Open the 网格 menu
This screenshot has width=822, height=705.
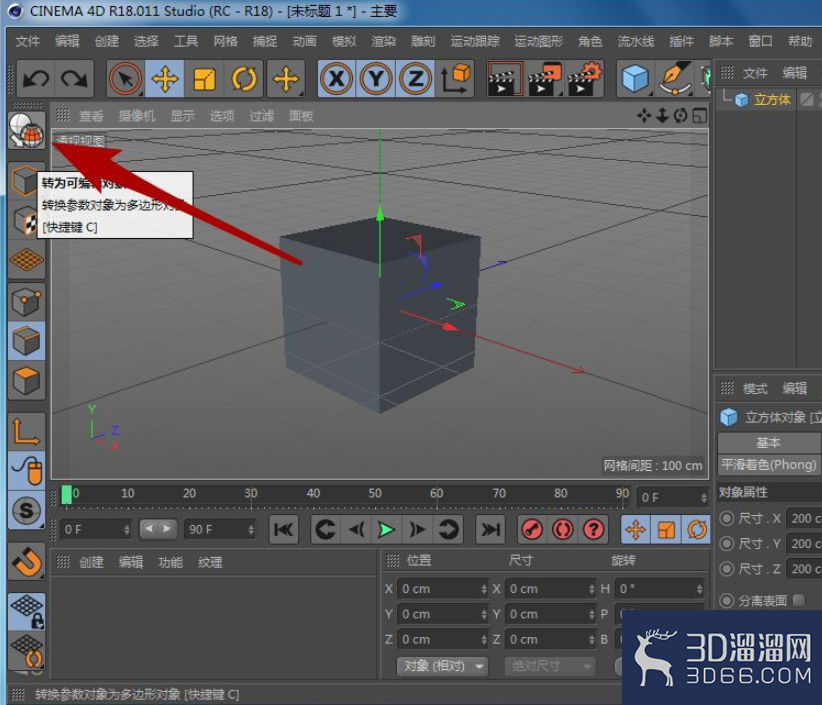pos(225,41)
